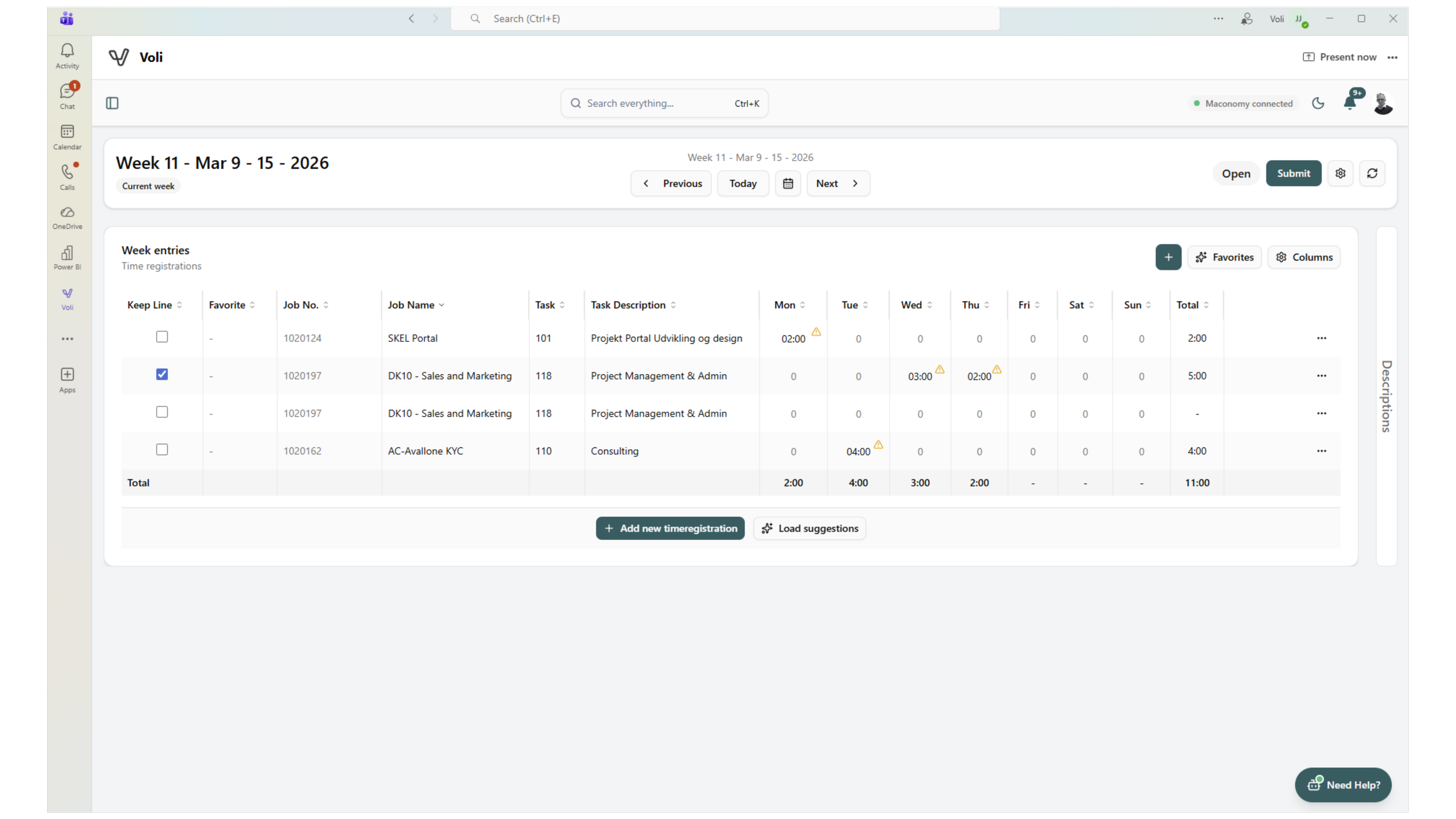Open the Favorites list
The width and height of the screenshot is (1456, 819).
pyautogui.click(x=1224, y=257)
